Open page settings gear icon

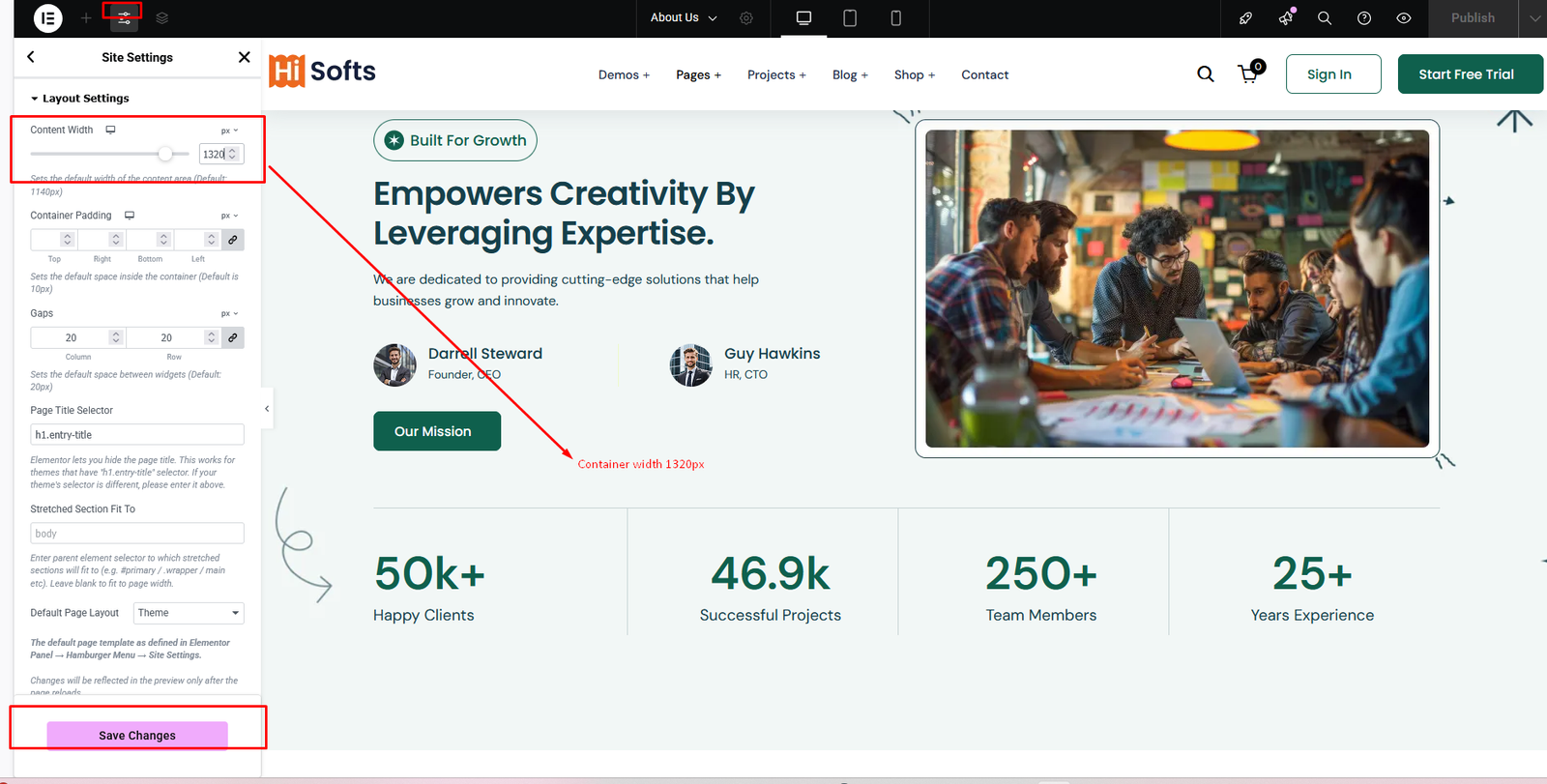746,18
